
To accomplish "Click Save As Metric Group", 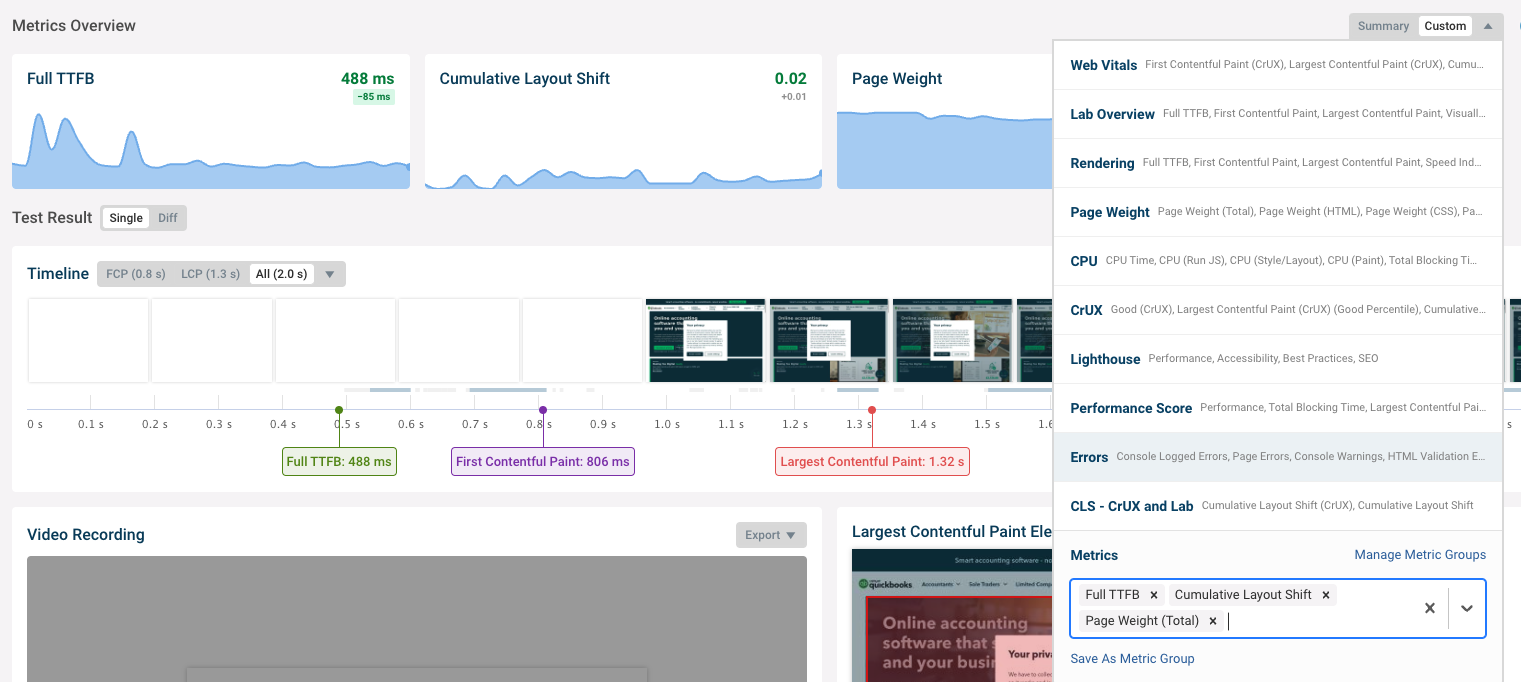I will (x=1132, y=659).
